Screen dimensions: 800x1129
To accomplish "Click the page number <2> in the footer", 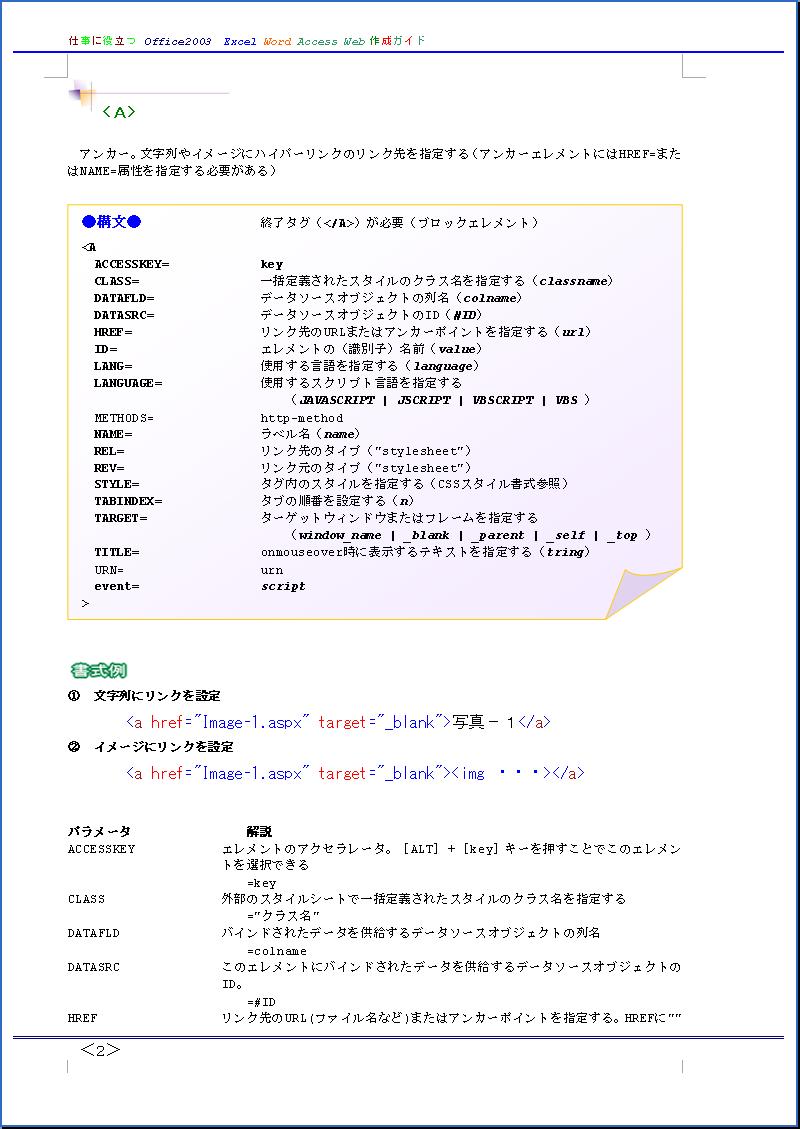I will [x=100, y=1050].
